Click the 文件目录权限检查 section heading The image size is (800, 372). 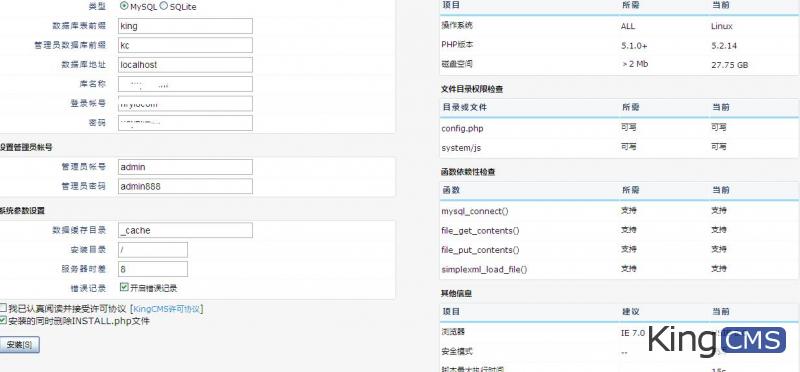pos(472,89)
